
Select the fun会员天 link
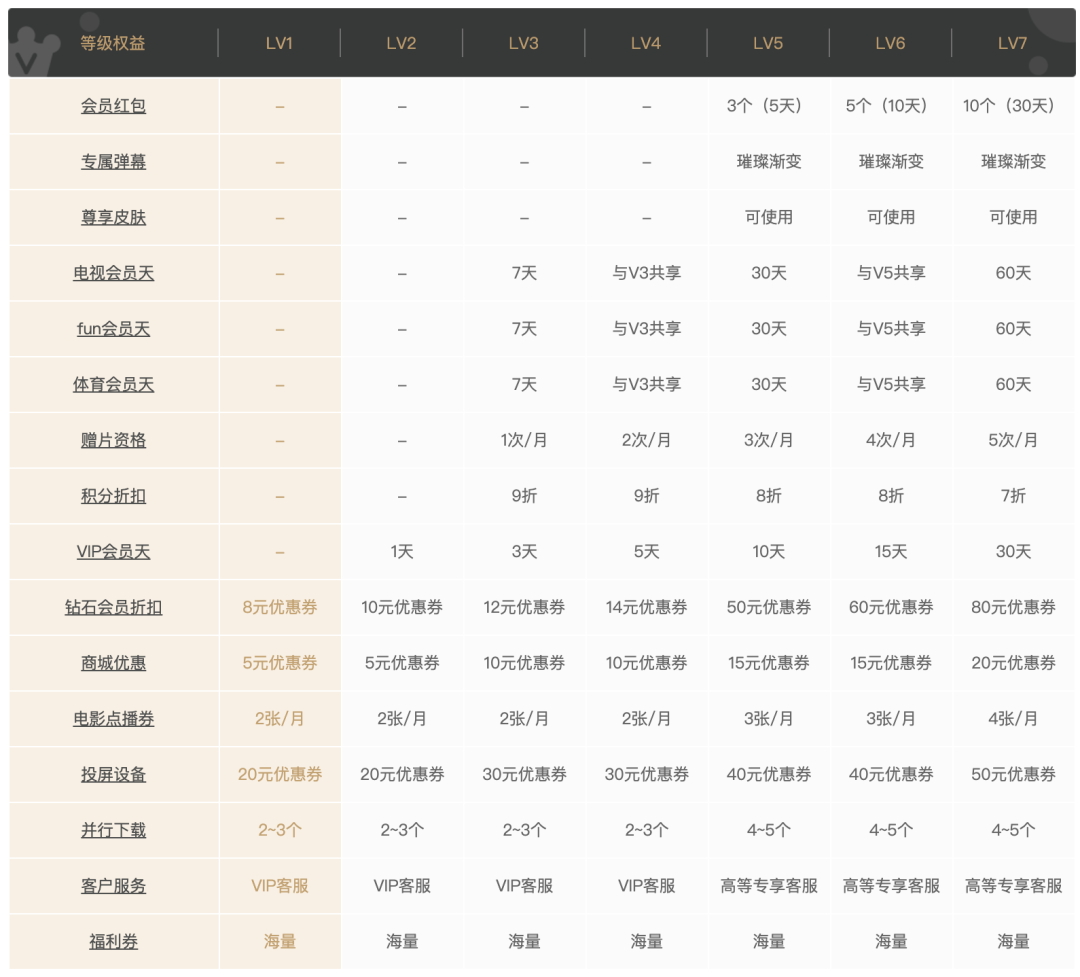(x=113, y=329)
